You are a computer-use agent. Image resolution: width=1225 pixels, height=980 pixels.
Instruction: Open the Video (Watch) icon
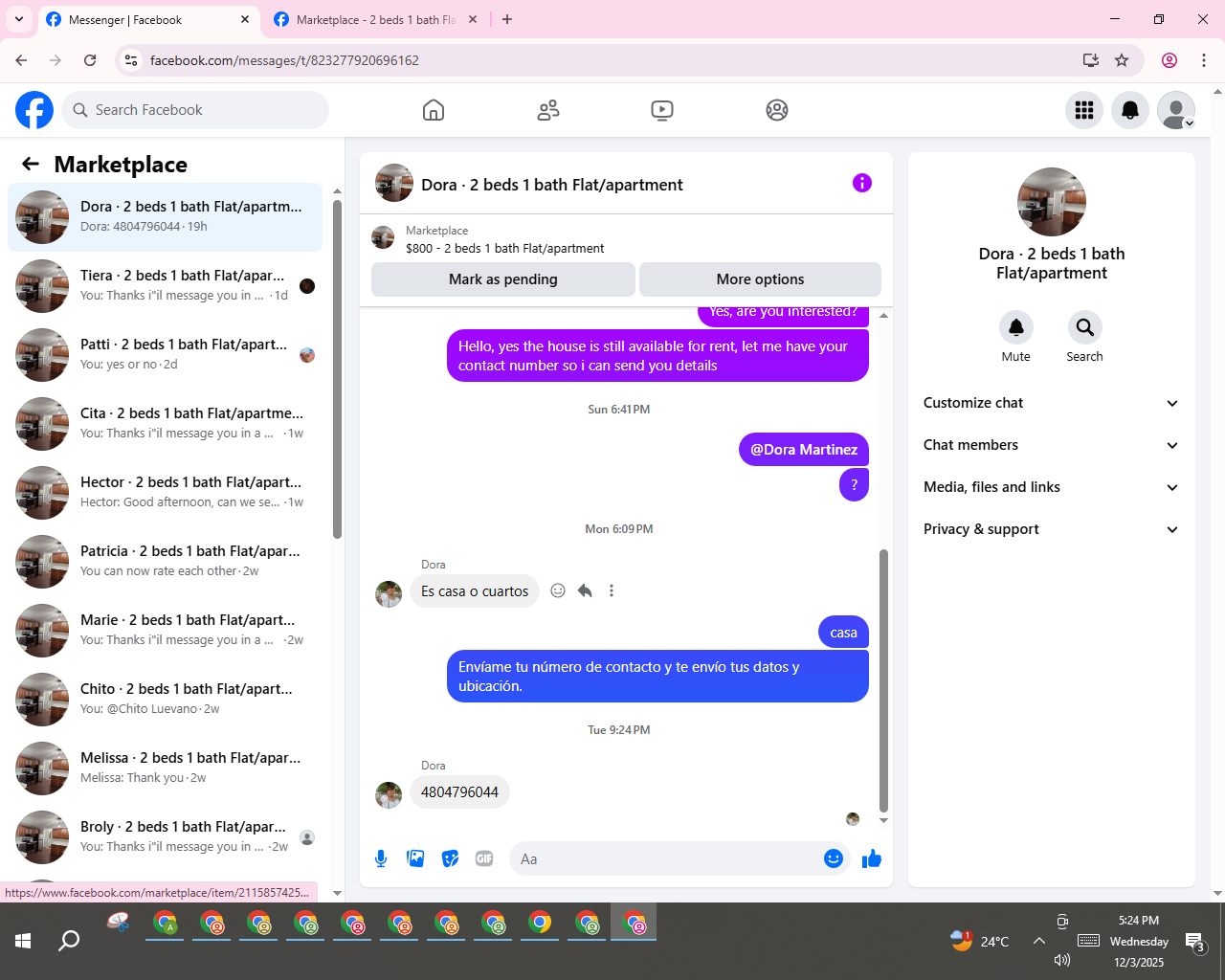point(662,110)
